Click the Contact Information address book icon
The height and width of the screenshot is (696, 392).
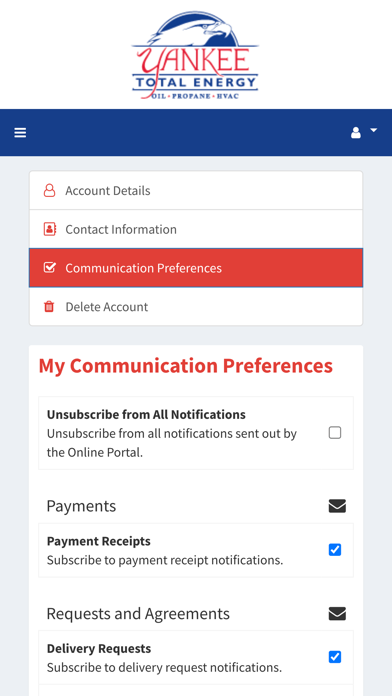pos(49,229)
